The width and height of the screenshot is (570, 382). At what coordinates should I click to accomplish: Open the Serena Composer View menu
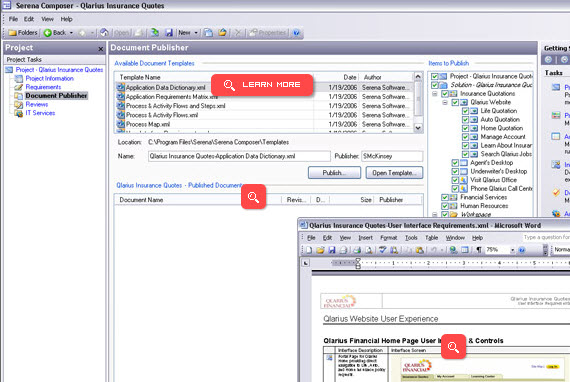(47, 19)
